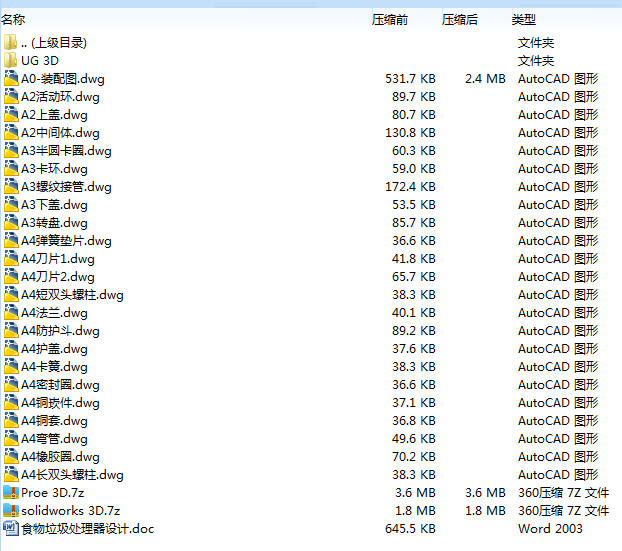Image resolution: width=622 pixels, height=551 pixels.
Task: Click the solidworks 3D.7z archive icon
Action: [x=11, y=510]
